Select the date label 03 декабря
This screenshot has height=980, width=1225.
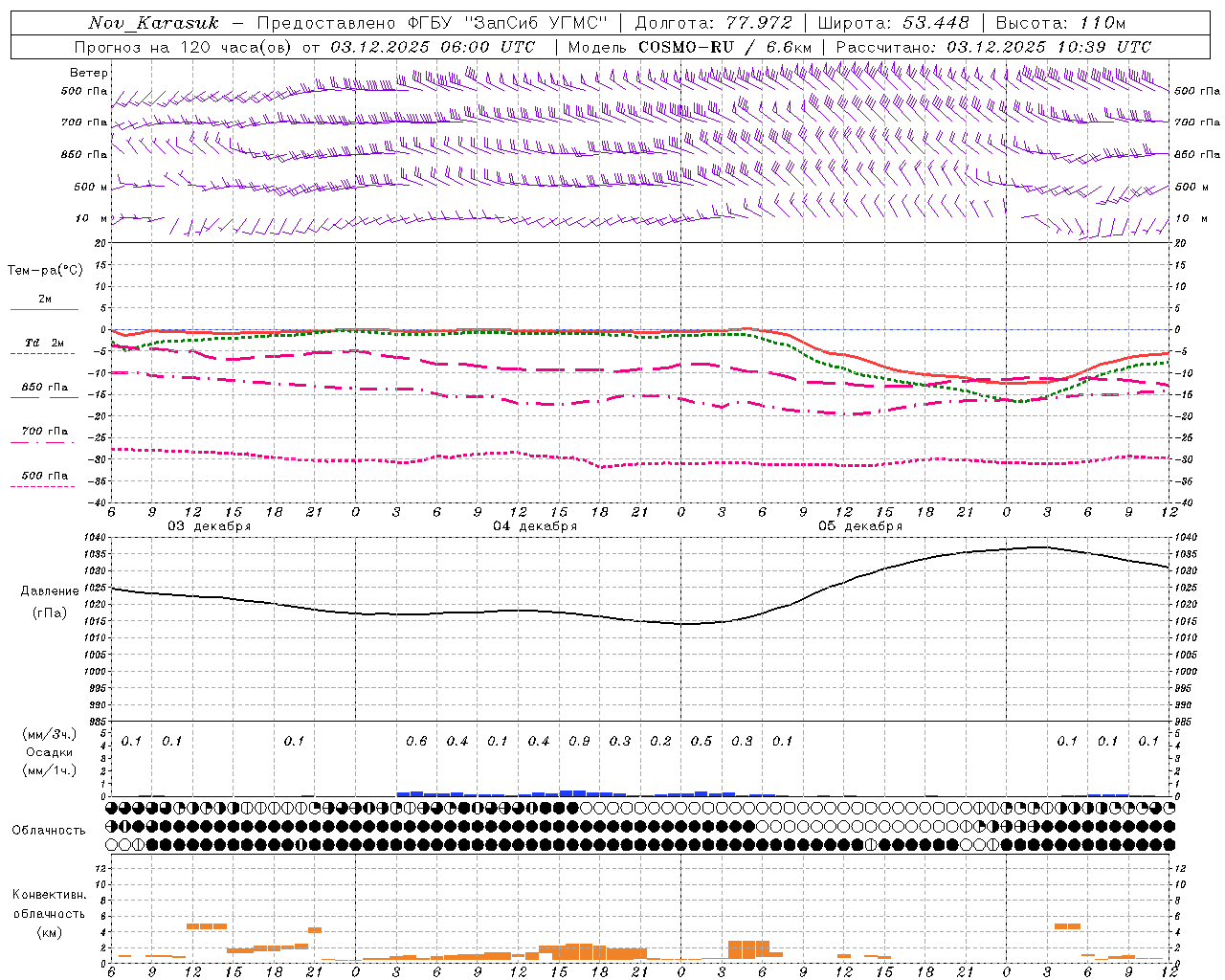210,526
